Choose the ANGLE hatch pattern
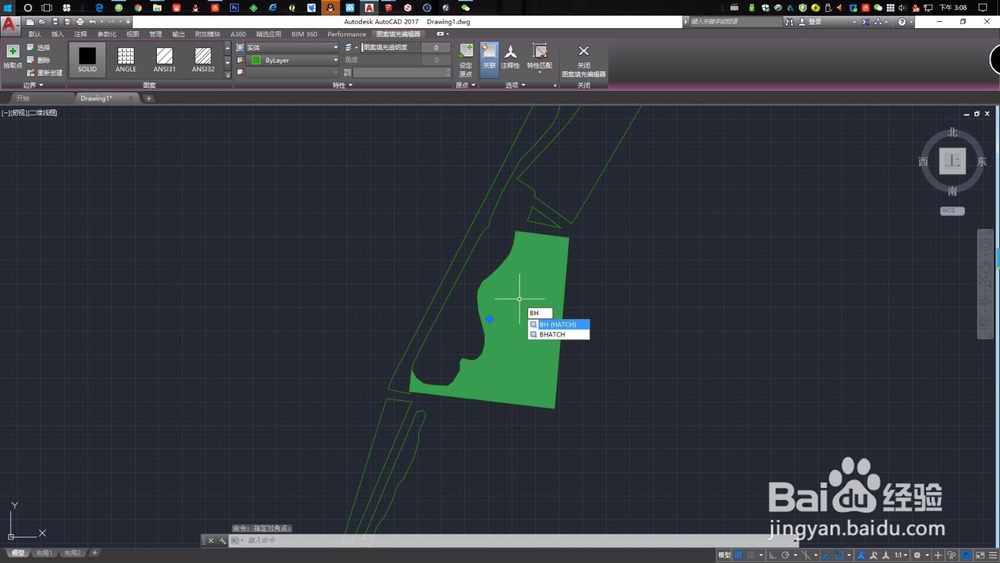 126,59
